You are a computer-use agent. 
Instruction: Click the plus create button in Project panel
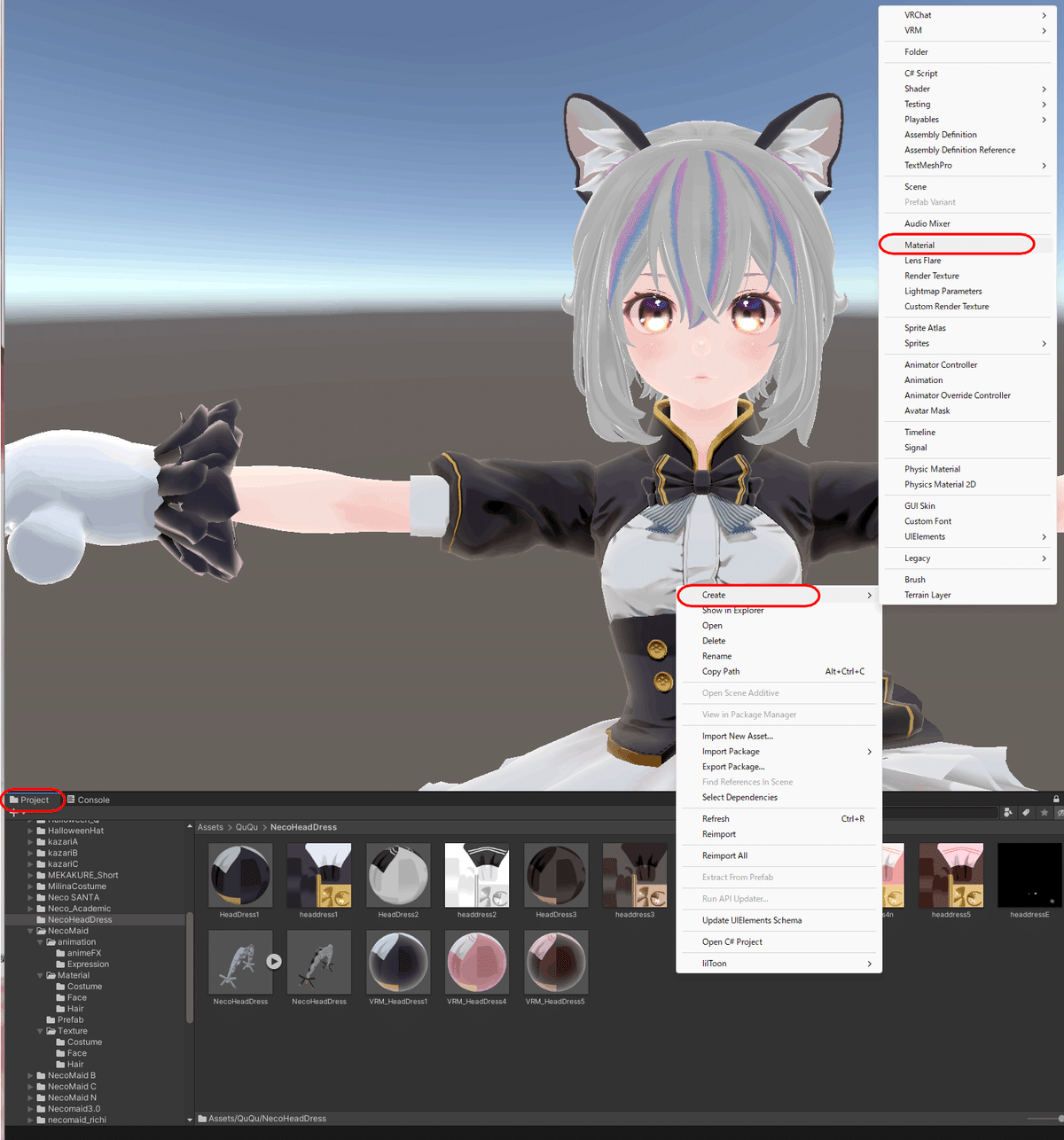(x=13, y=813)
